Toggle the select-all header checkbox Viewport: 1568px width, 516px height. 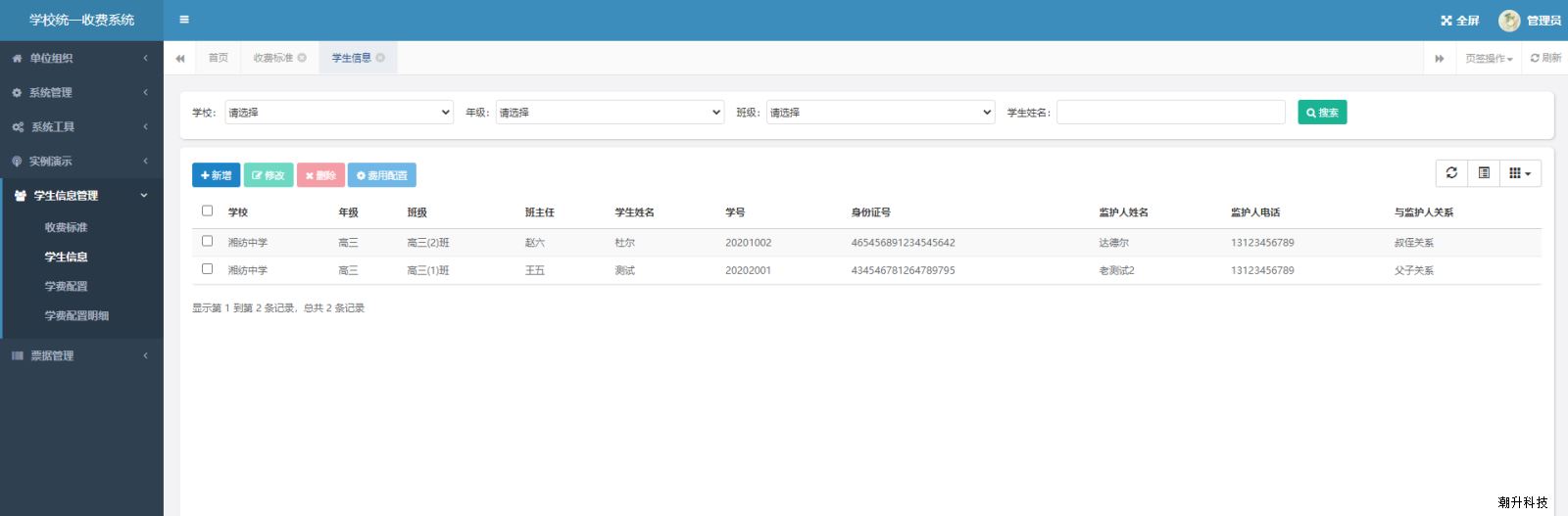pos(207,211)
